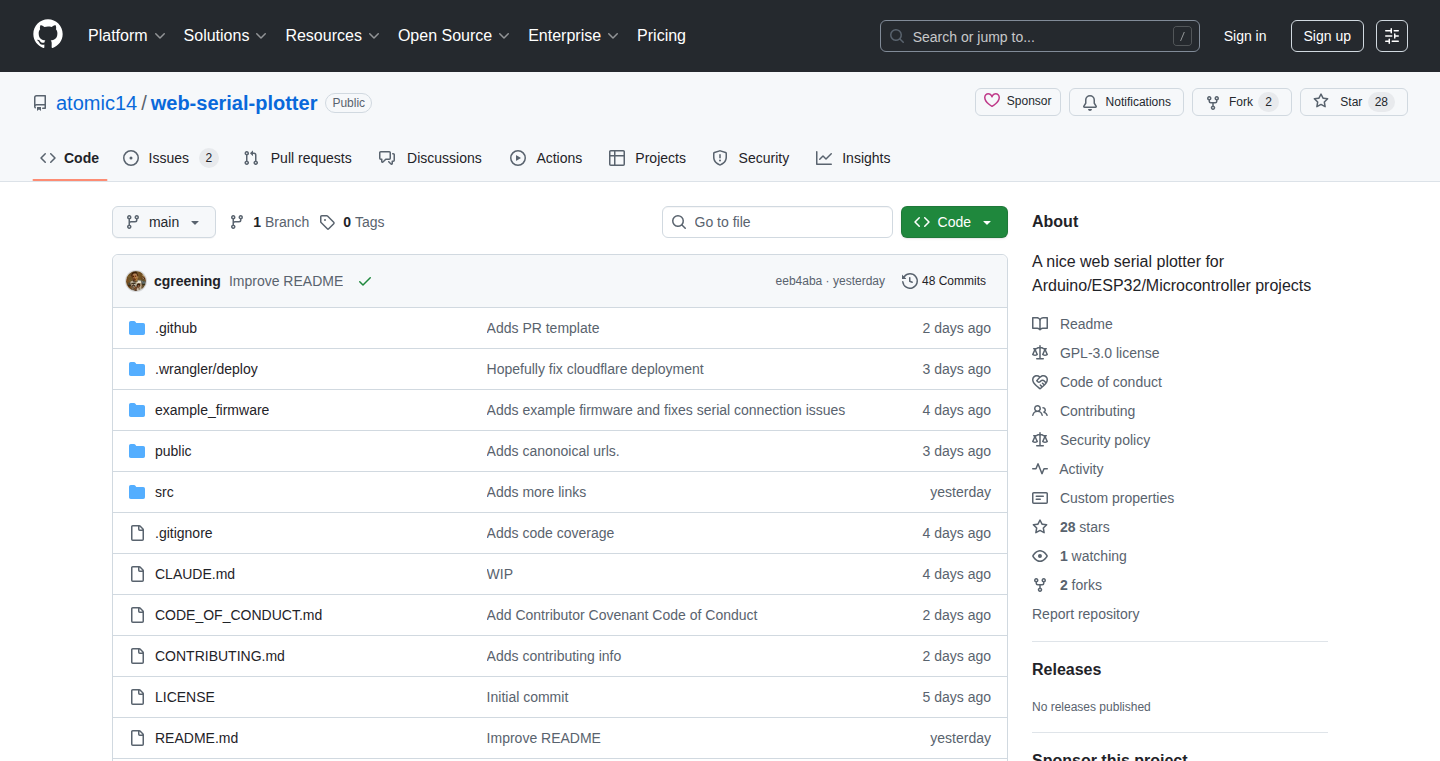Image resolution: width=1440 pixels, height=761 pixels.
Task: Open the Actions tab
Action: click(546, 158)
